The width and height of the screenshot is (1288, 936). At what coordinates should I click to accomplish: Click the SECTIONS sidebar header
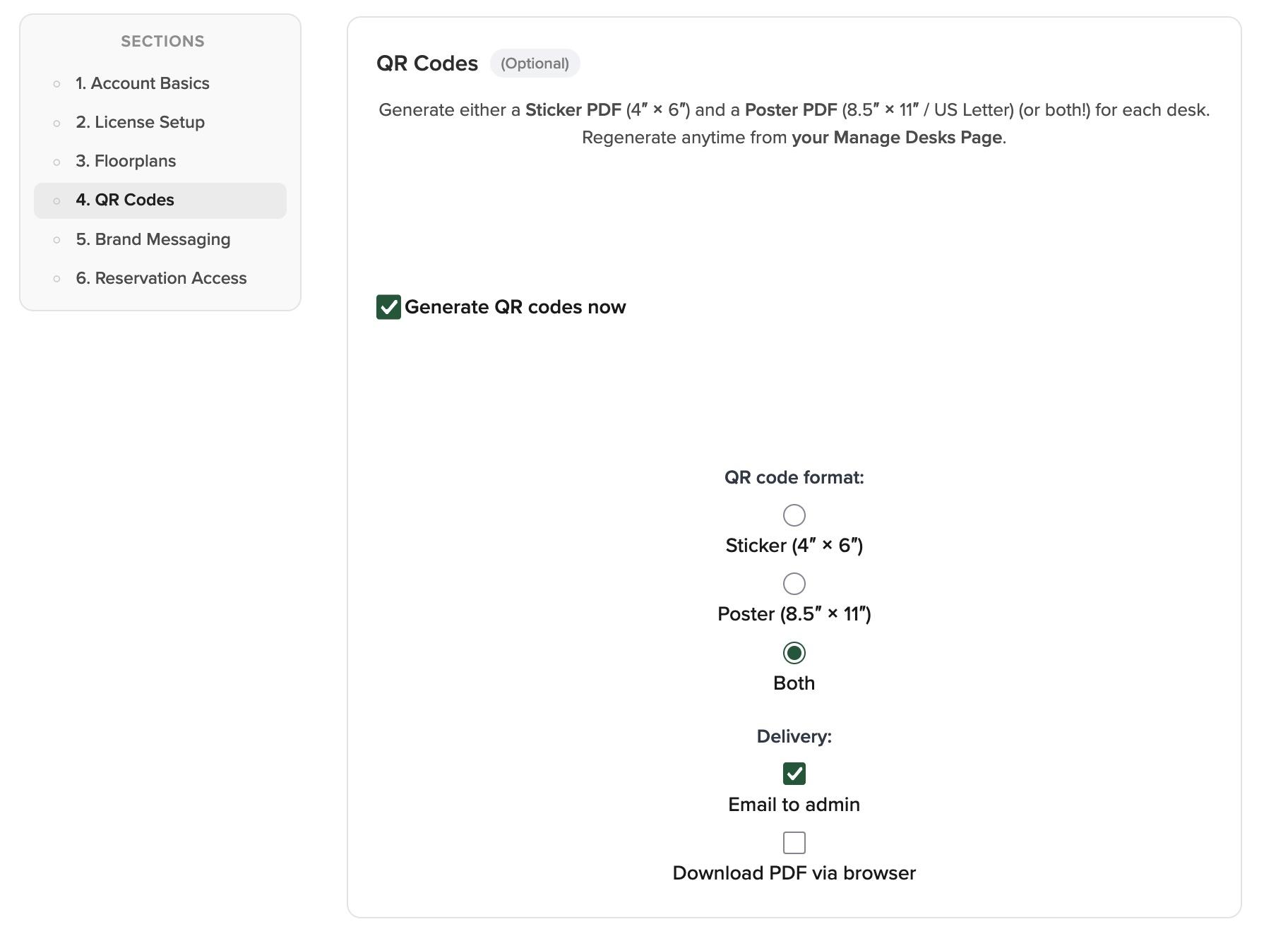pyautogui.click(x=162, y=42)
